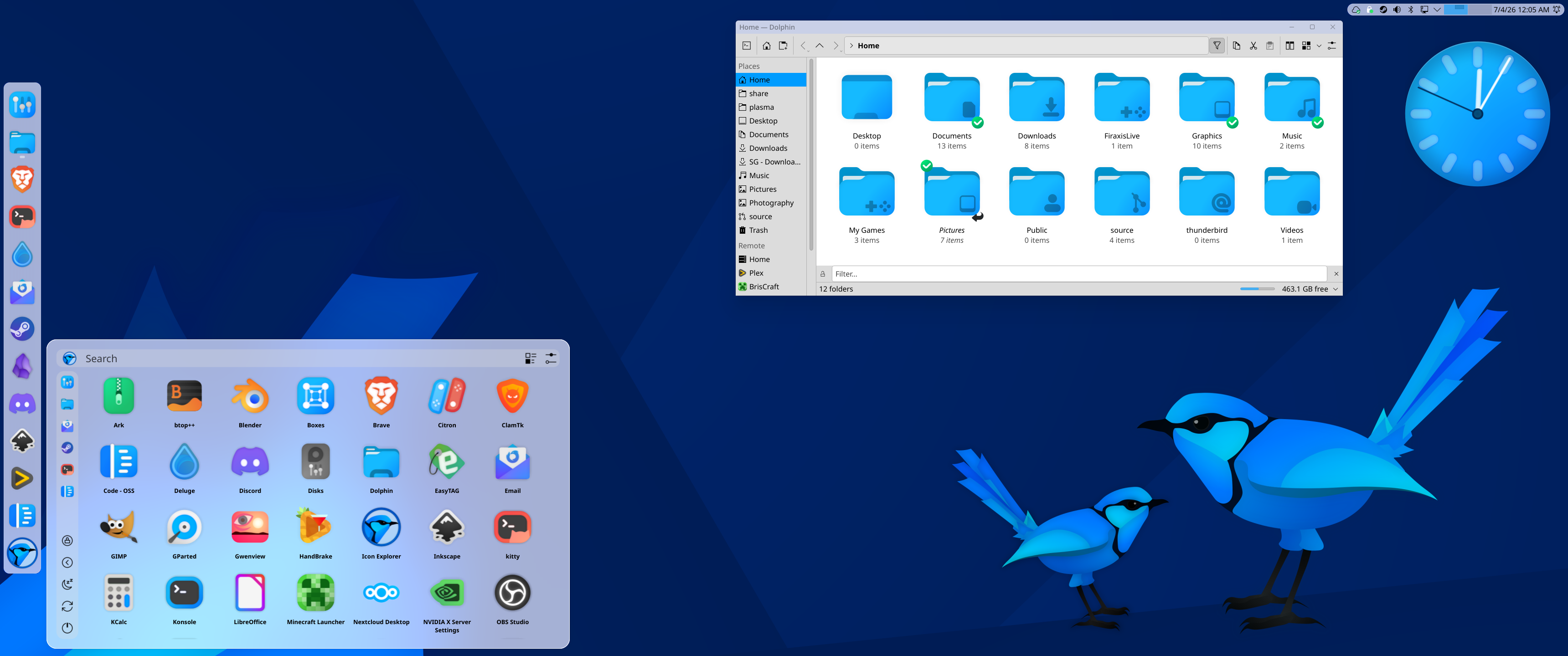Viewport: 1568px width, 656px height.
Task: Toggle the filter bar button in Dolphin
Action: pos(1217,46)
